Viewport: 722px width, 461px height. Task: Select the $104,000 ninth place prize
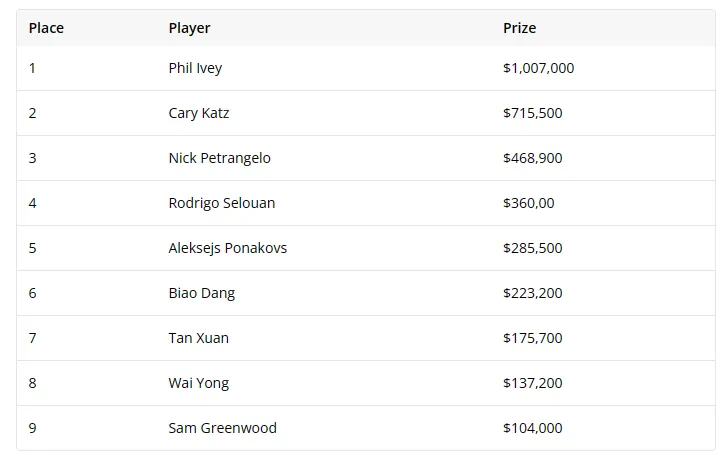pyautogui.click(x=533, y=428)
